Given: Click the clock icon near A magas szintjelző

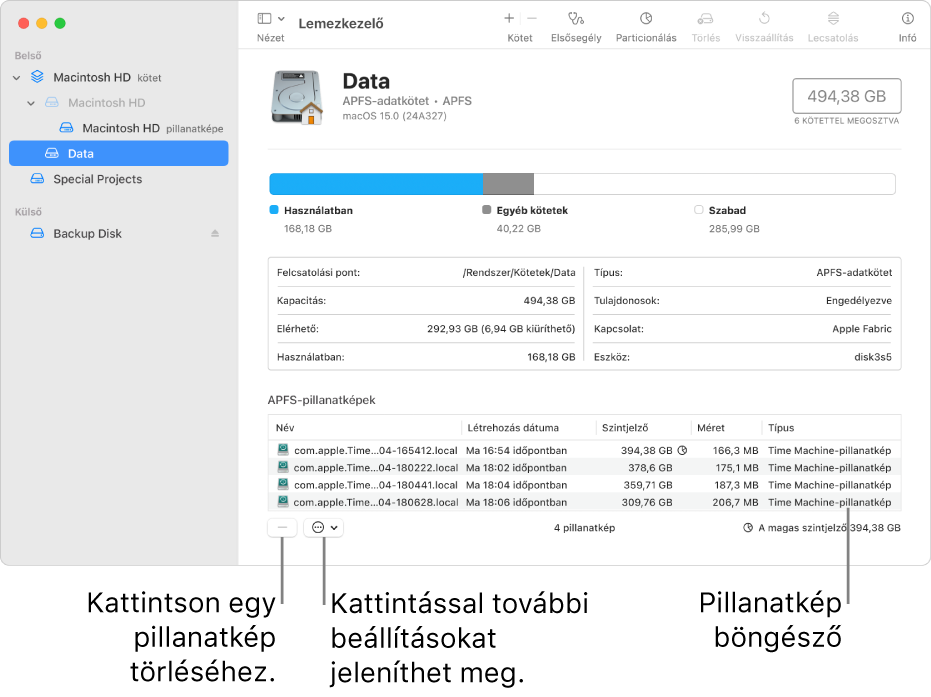Looking at the screenshot, I should point(748,527).
